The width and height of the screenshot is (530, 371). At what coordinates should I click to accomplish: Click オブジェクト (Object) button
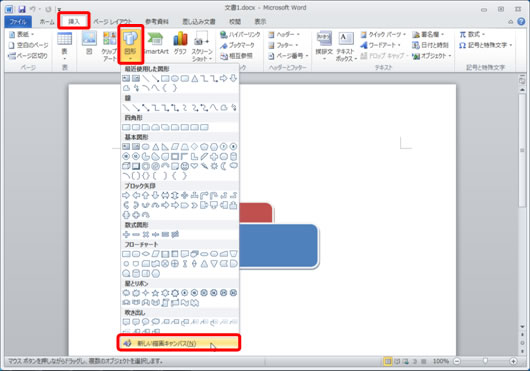(x=432, y=56)
